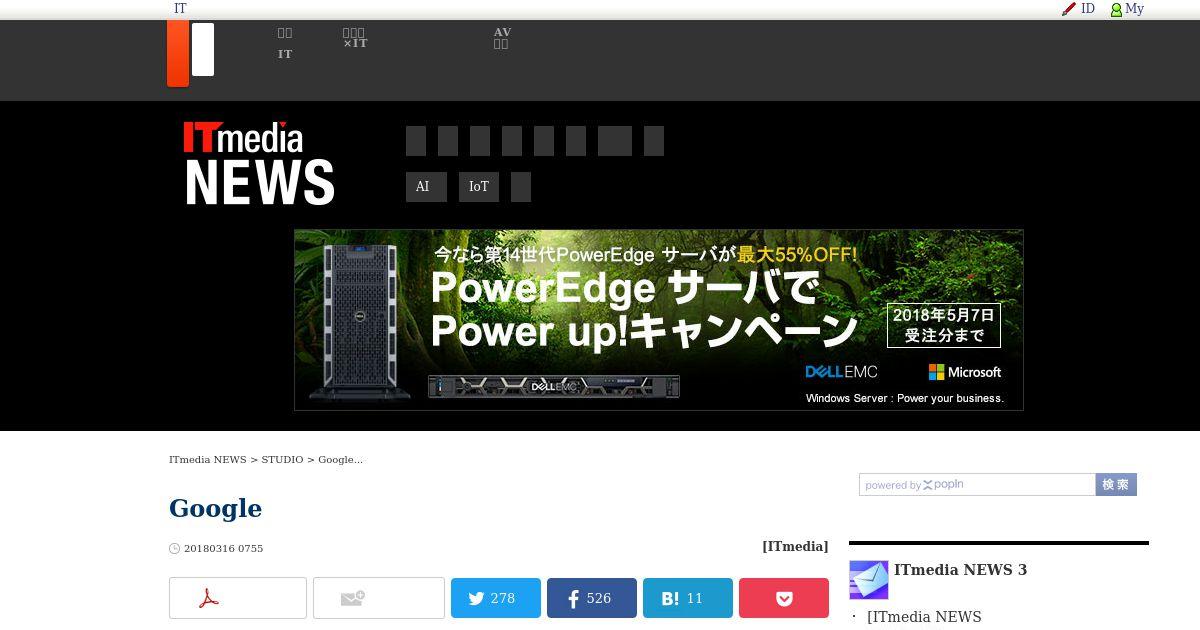Screen dimensions: 1200x630
Task: Select the IoT topic tag
Action: coord(479,187)
